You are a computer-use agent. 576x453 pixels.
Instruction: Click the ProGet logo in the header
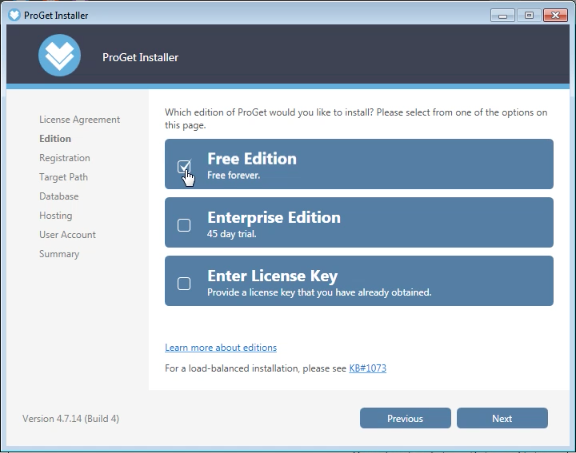pos(60,55)
